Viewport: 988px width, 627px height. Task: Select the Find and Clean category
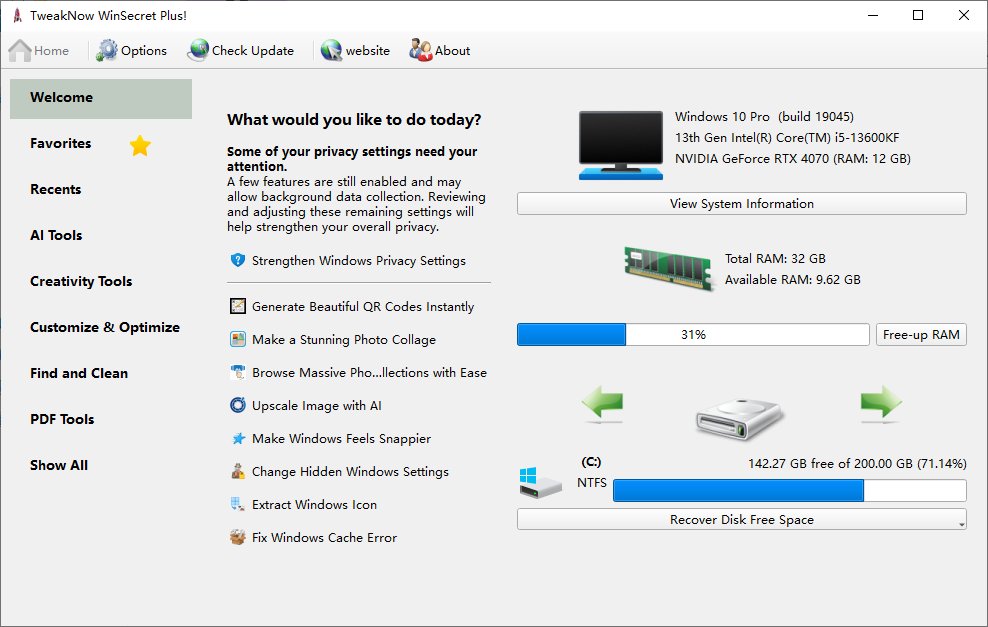(79, 374)
